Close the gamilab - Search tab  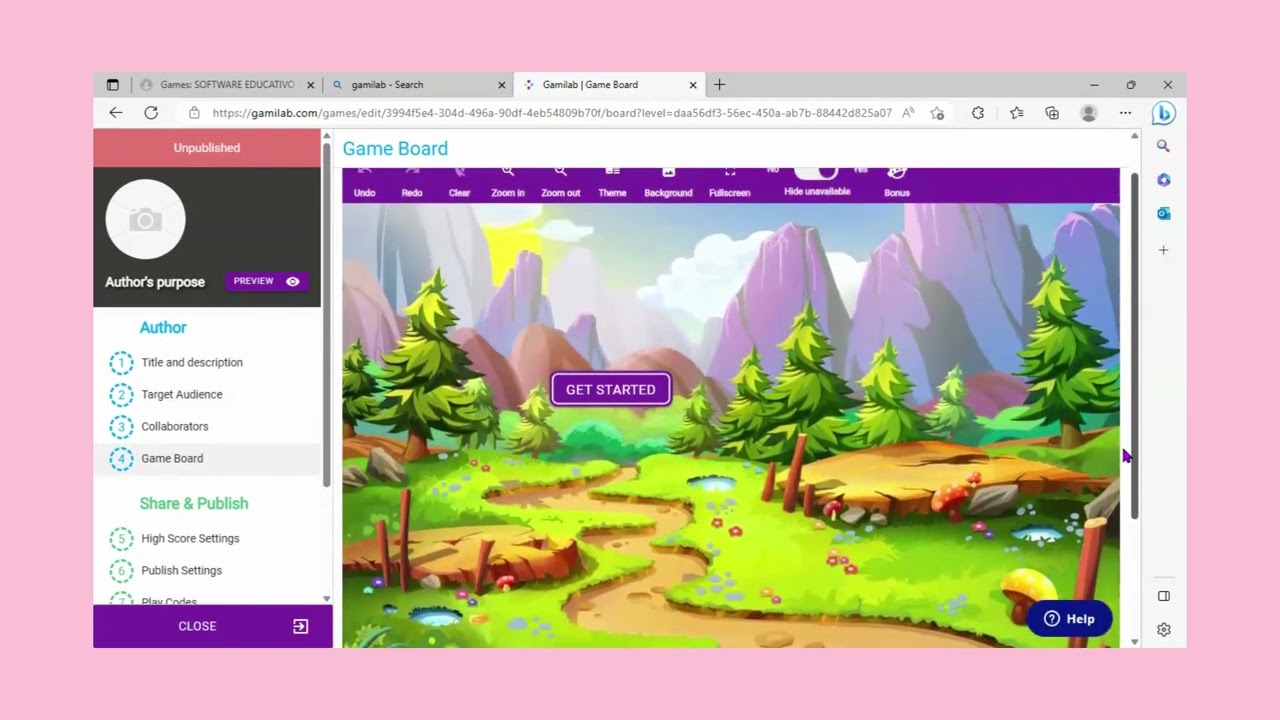pyautogui.click(x=502, y=85)
